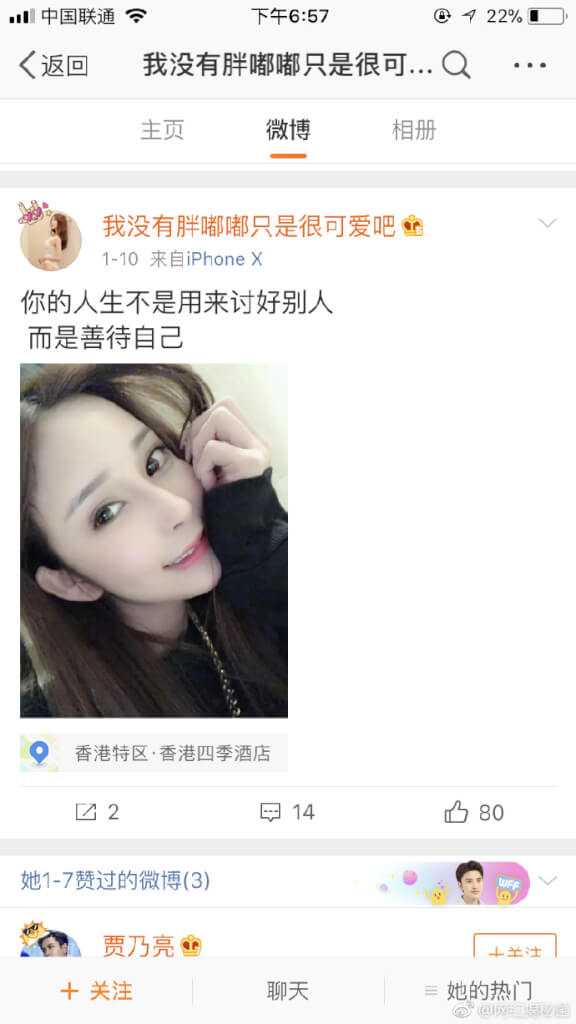Tap the repost icon with count 2
This screenshot has height=1024, width=576.
click(x=86, y=812)
